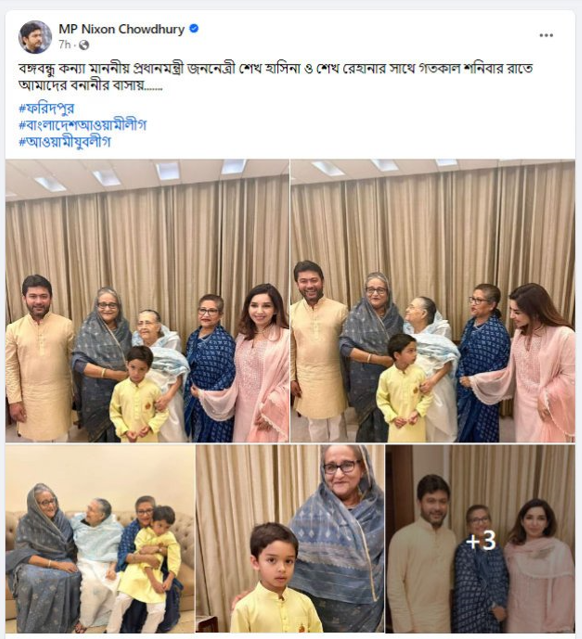View more photos via the +3 overlay

point(481,538)
